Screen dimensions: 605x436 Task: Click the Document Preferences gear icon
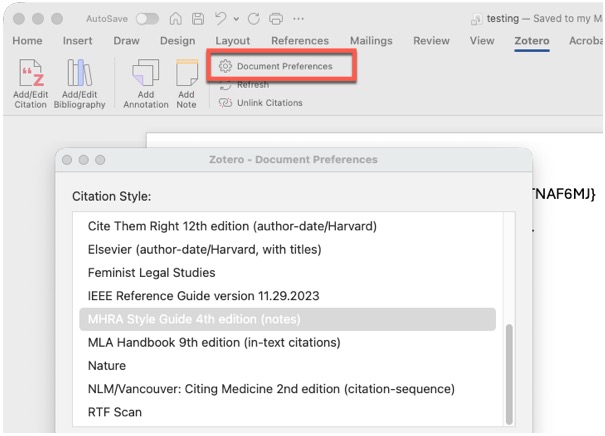[225, 66]
